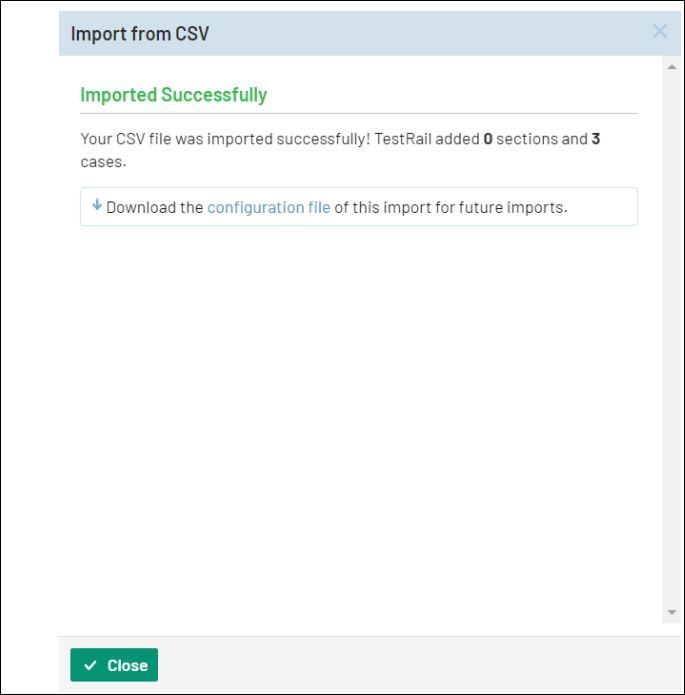Click the empty dialog body area
This screenshot has height=695, width=685.
click(x=358, y=420)
